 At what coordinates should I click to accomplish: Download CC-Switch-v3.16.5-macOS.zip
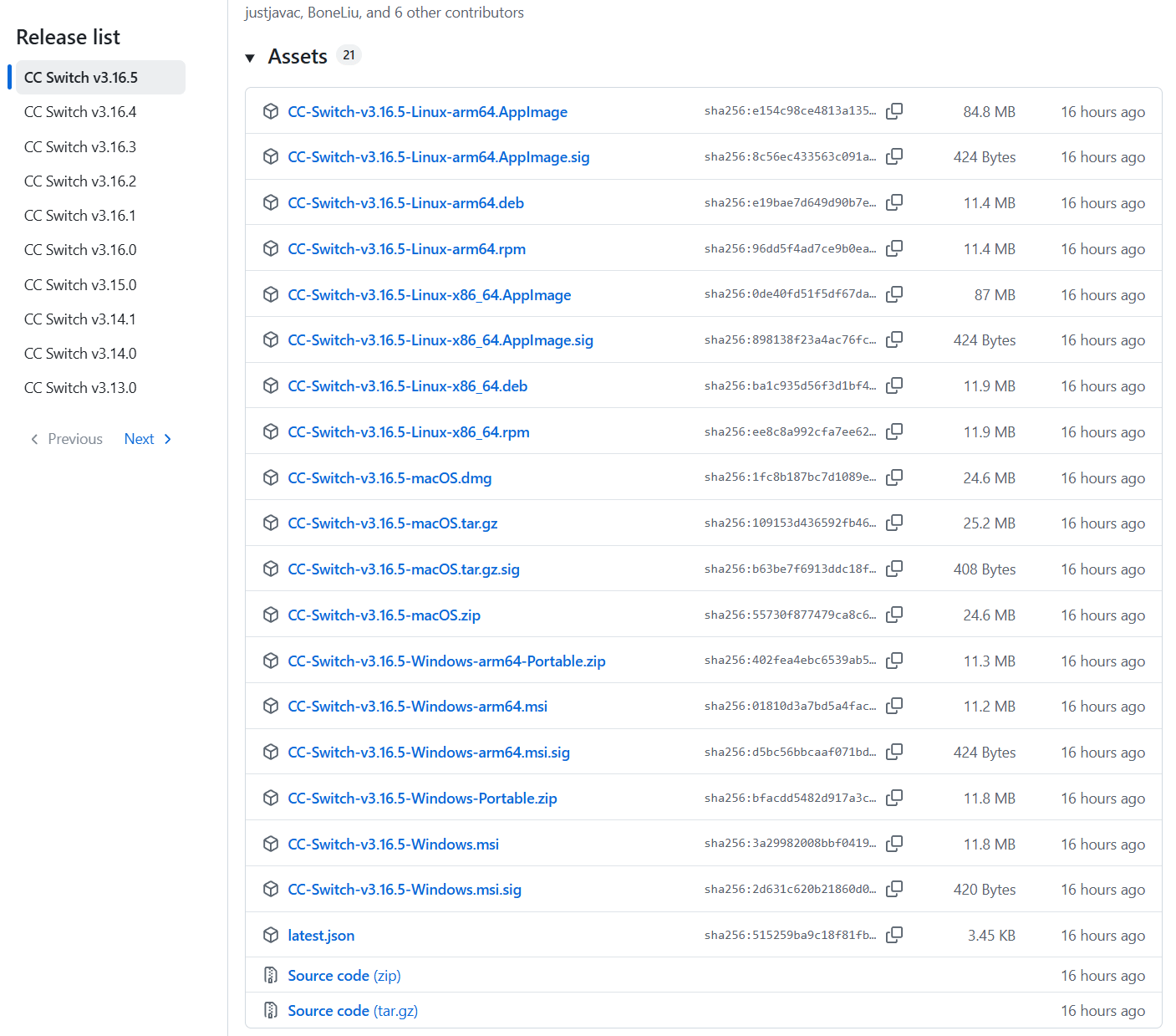pyautogui.click(x=384, y=615)
